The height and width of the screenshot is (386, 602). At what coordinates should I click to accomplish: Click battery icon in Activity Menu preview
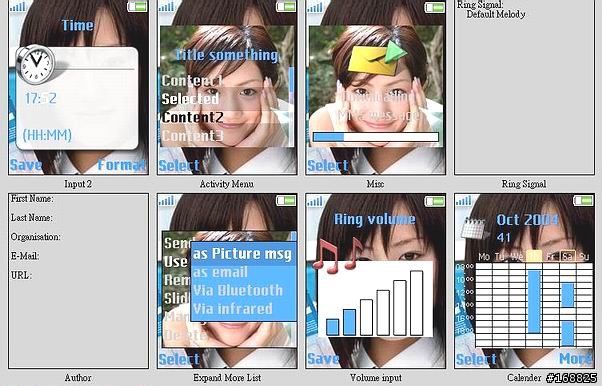pyautogui.click(x=286, y=7)
